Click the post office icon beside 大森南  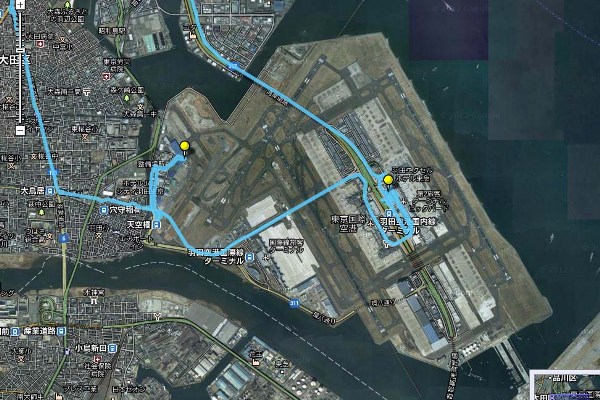(87, 92)
